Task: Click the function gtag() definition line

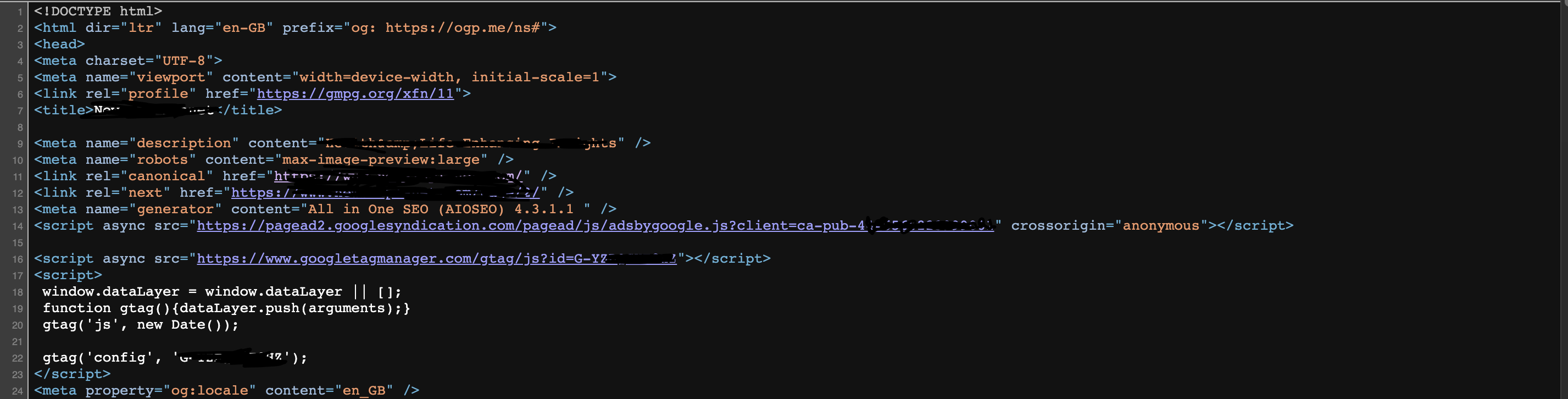Action: point(226,308)
